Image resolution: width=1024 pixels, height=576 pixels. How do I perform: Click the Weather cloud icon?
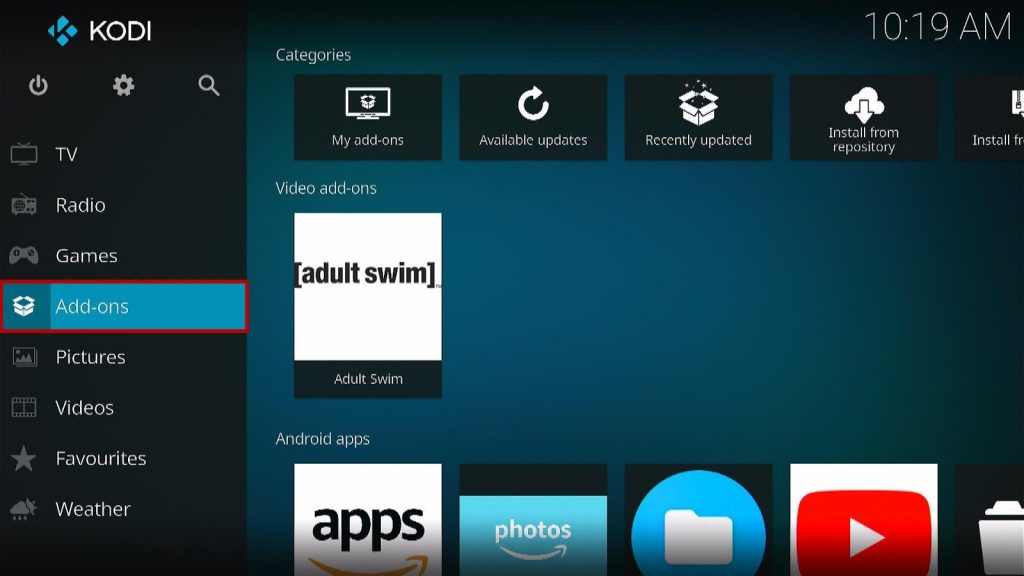24,509
